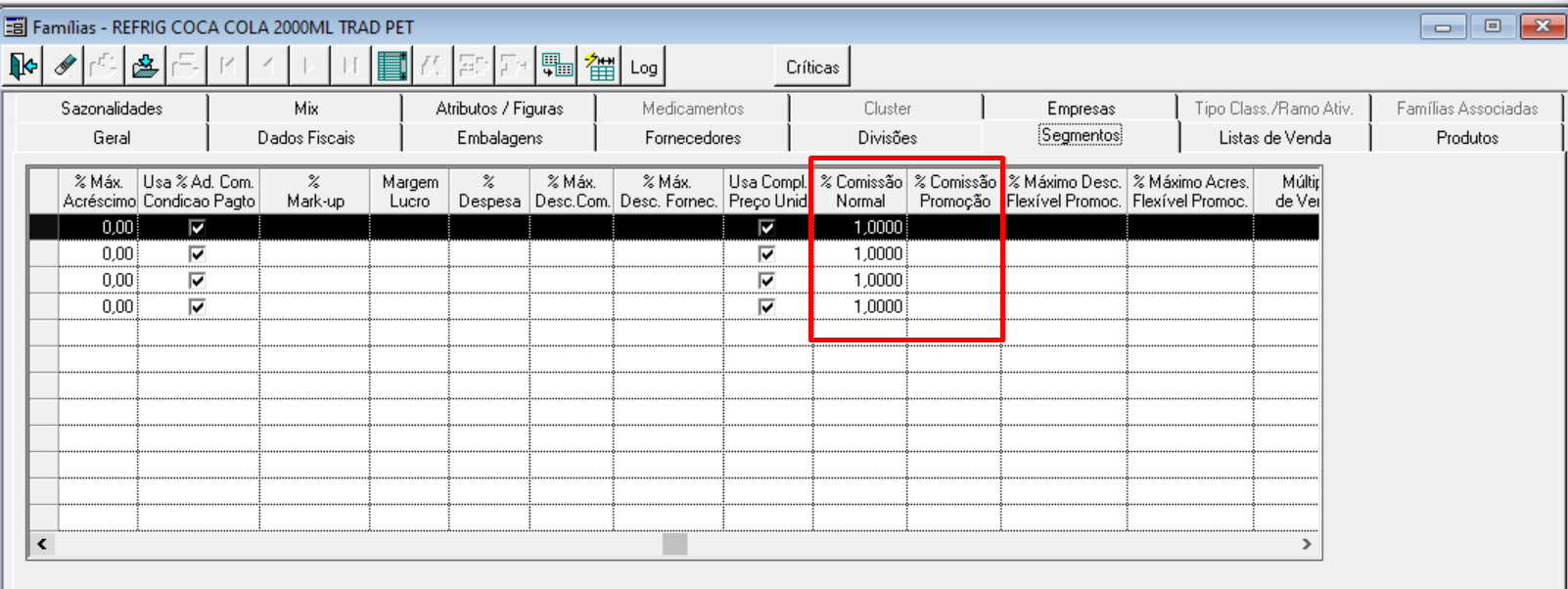Switch to the Divisões tab
1568x589 pixels.
[x=887, y=138]
